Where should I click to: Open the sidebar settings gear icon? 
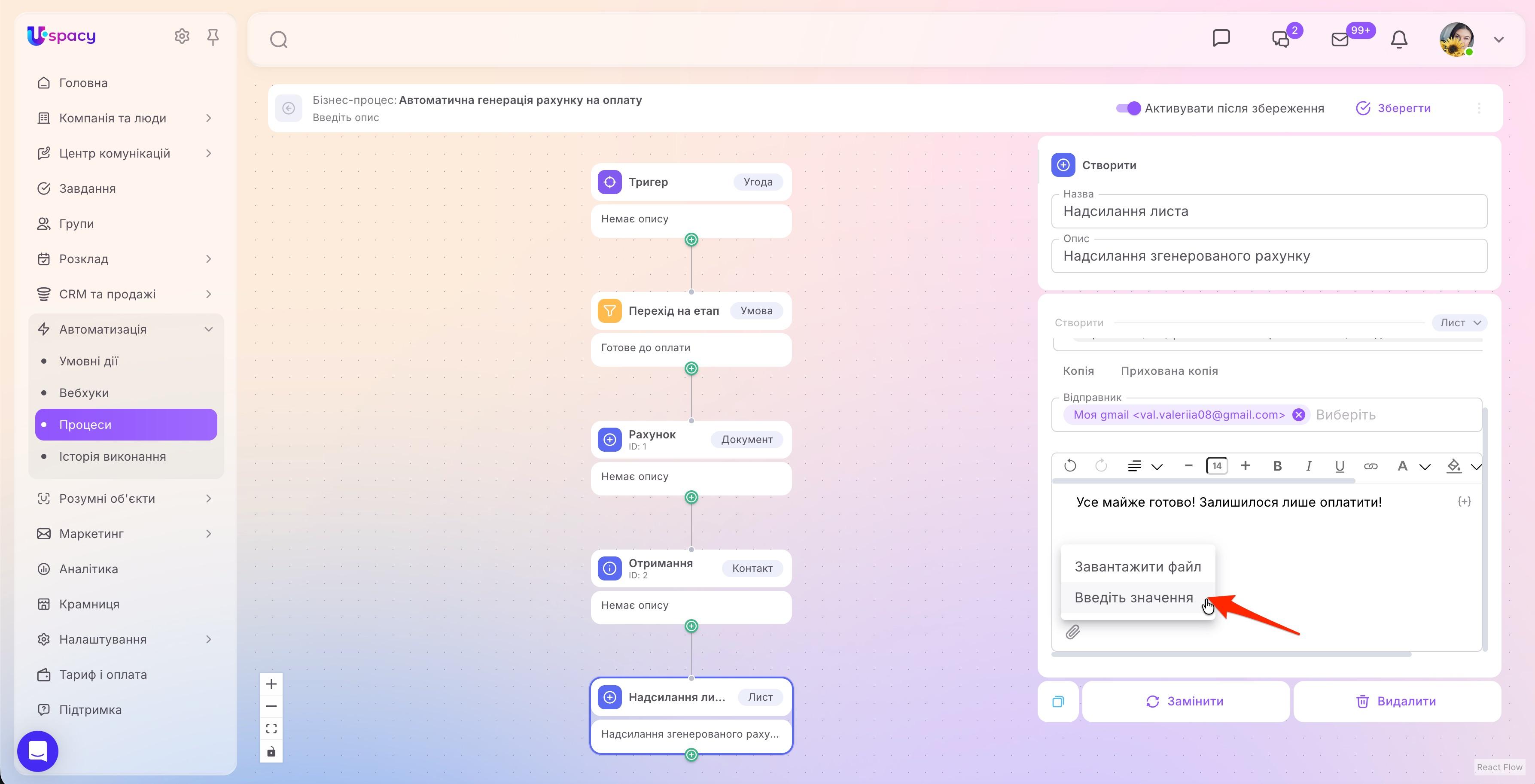182,36
